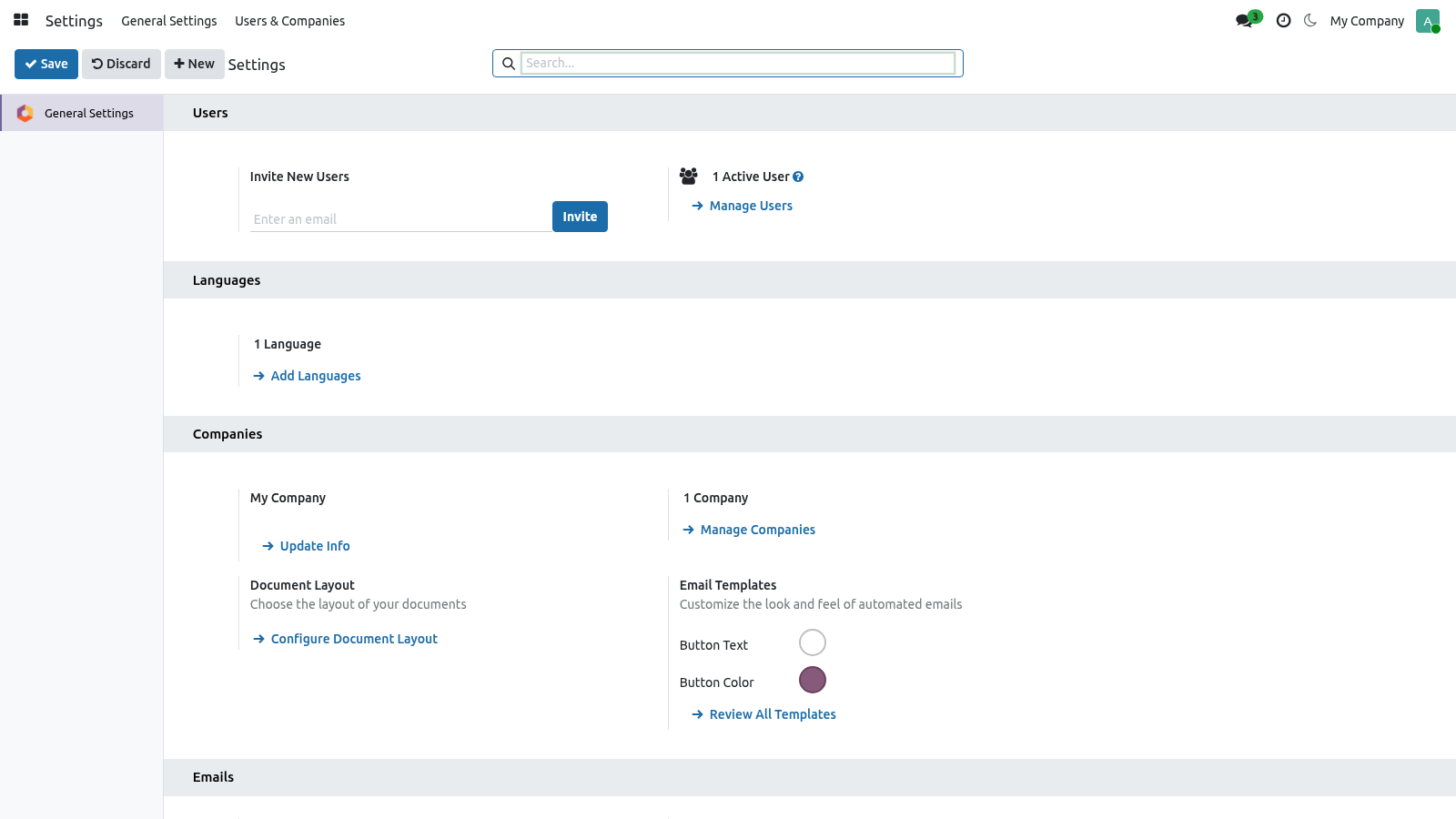Open the Manage Companies link
Image resolution: width=1456 pixels, height=819 pixels.
749,530
